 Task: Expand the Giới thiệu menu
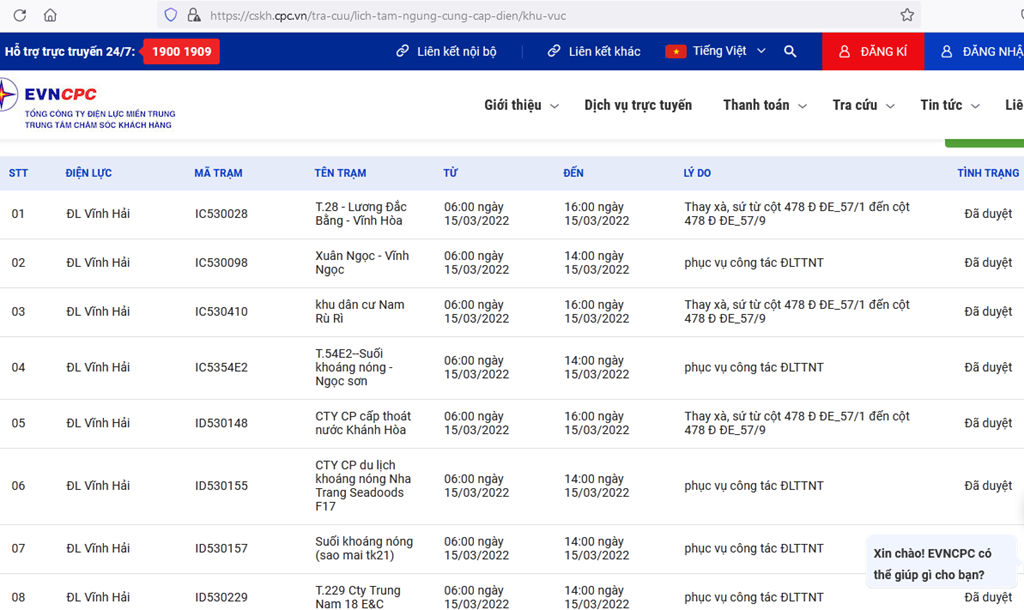point(520,105)
